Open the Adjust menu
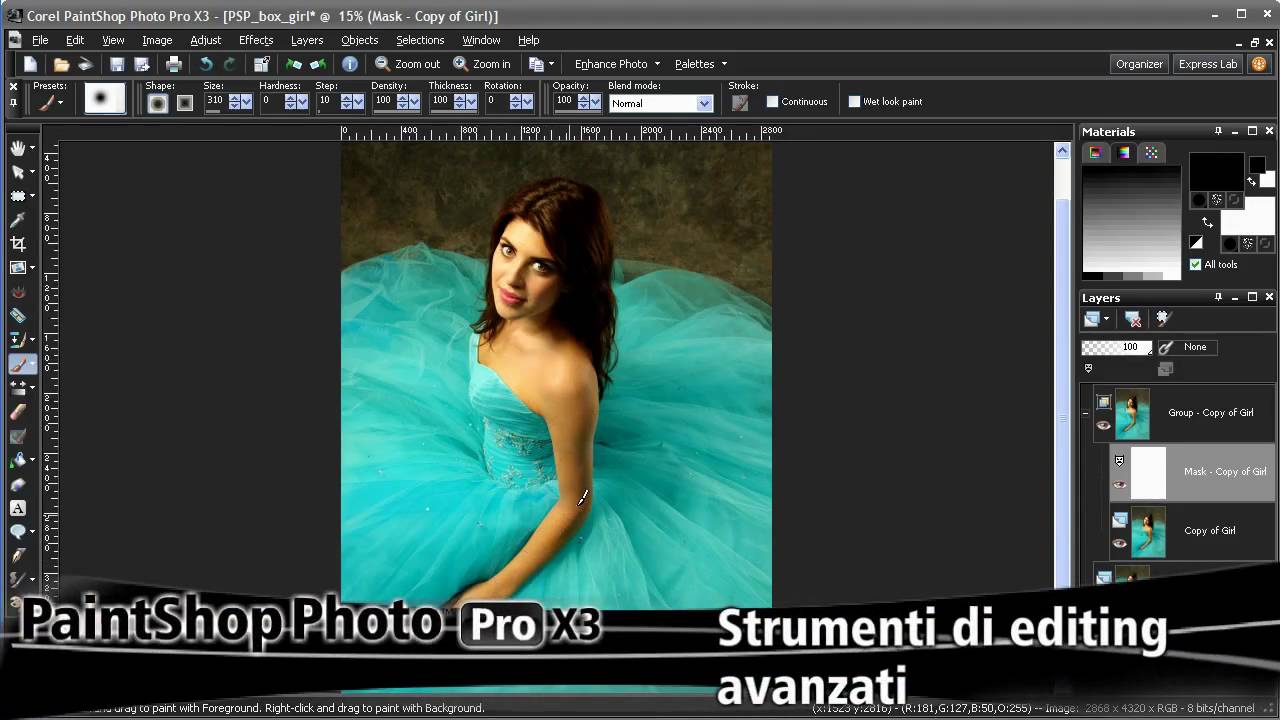Viewport: 1280px width, 720px height. tap(205, 40)
